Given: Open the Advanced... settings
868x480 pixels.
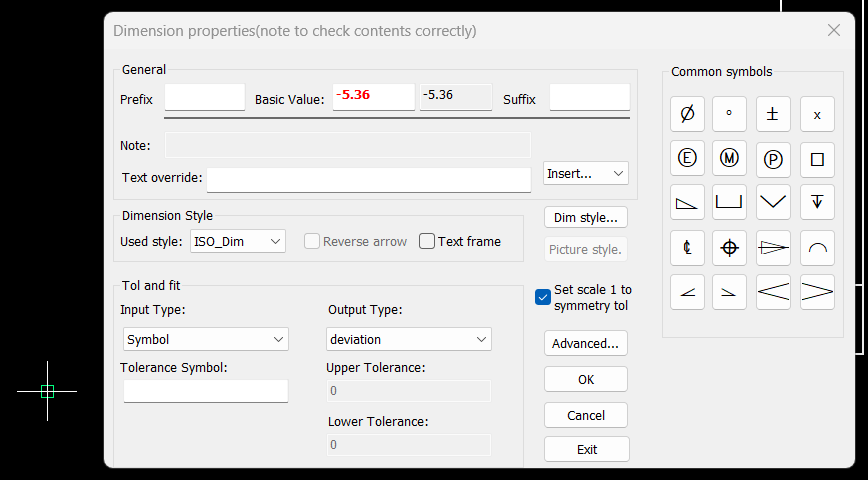Looking at the screenshot, I should (586, 343).
